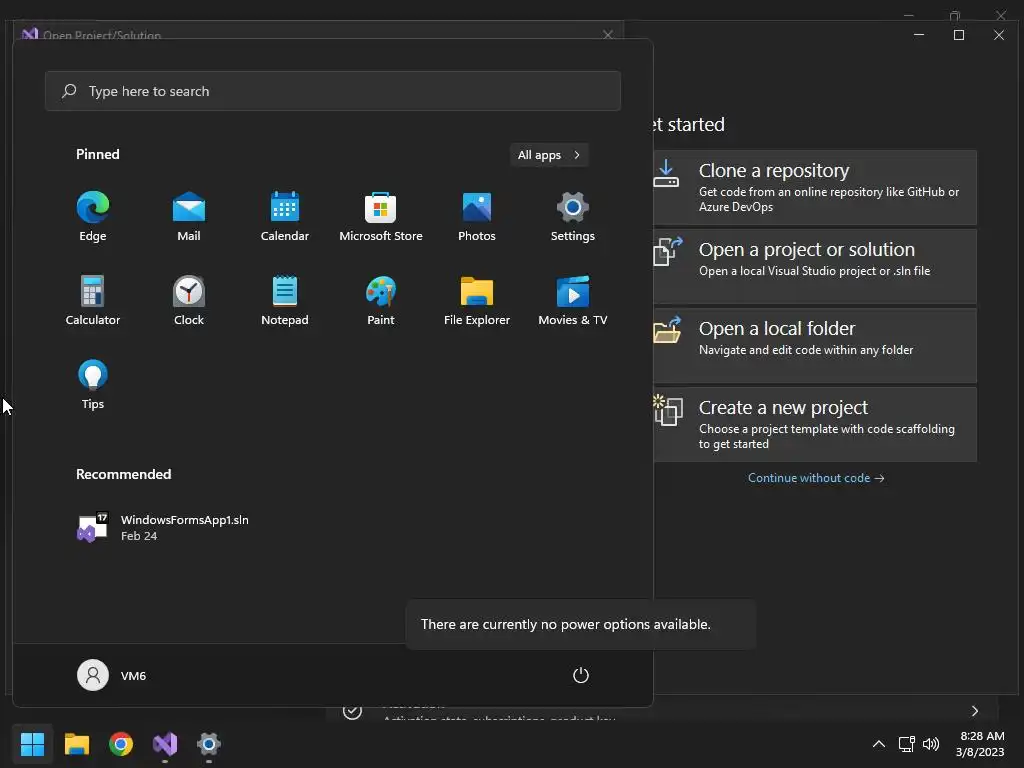Open pinned Settings in the Start menu
The height and width of the screenshot is (768, 1024).
(x=573, y=217)
